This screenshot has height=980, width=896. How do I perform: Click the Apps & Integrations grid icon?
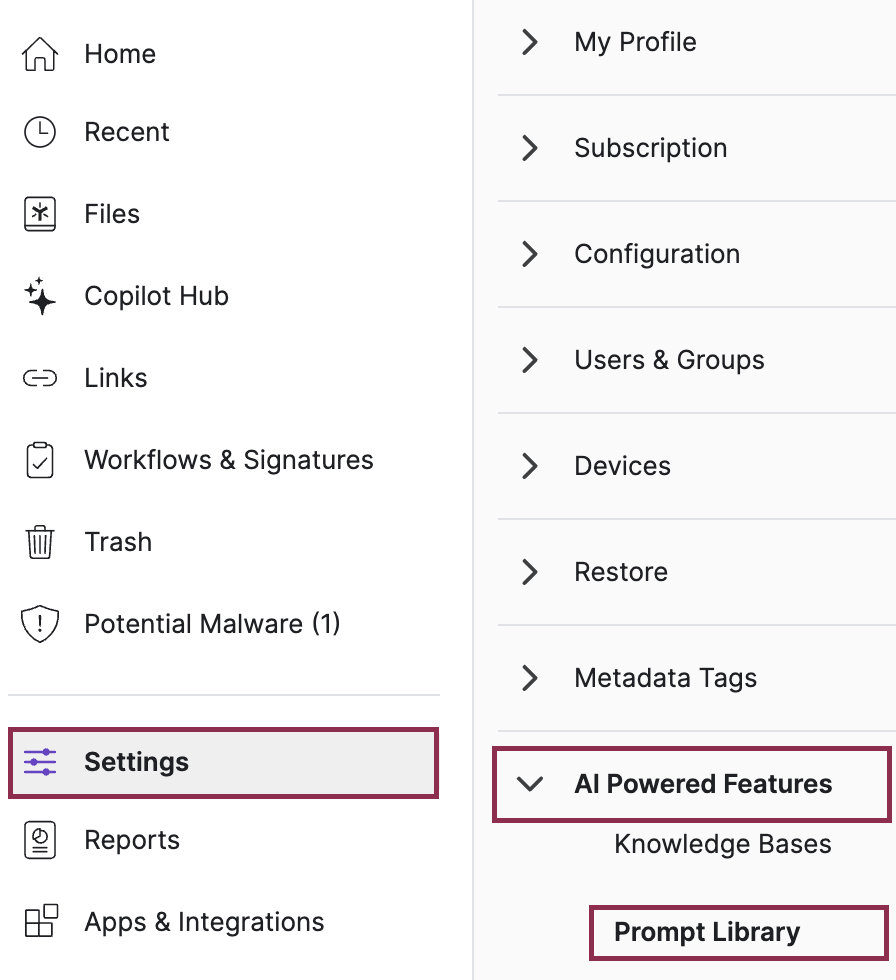click(x=41, y=921)
